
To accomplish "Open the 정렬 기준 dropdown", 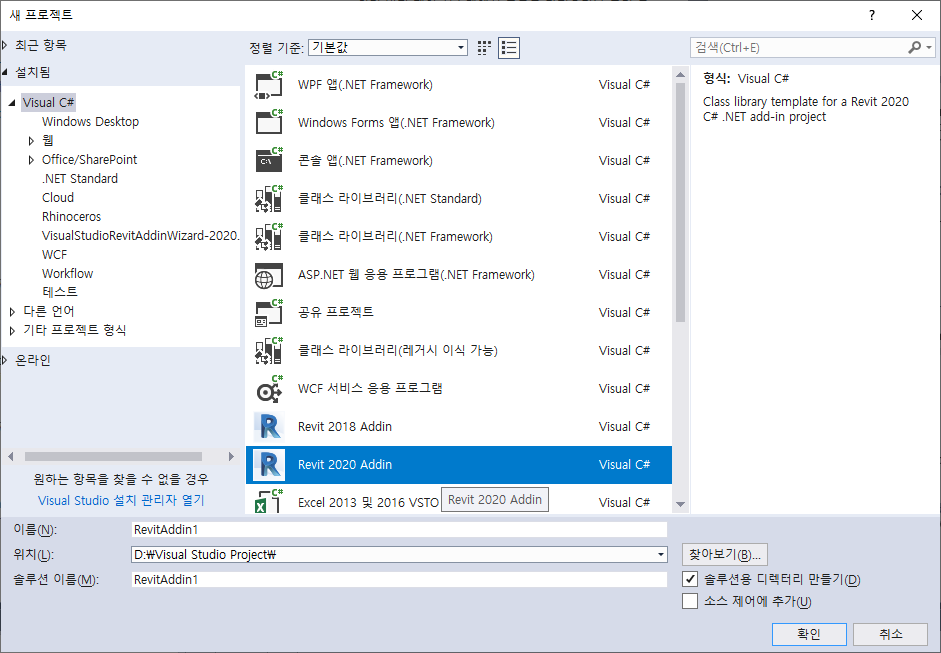I will [x=459, y=47].
